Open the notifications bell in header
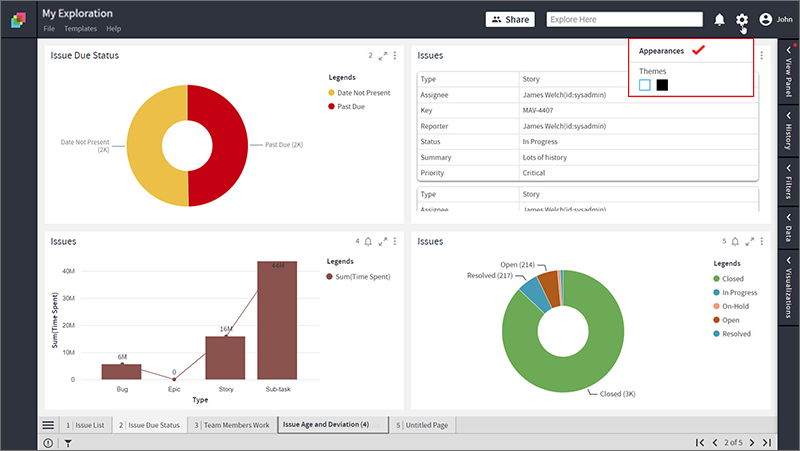 pyautogui.click(x=719, y=19)
